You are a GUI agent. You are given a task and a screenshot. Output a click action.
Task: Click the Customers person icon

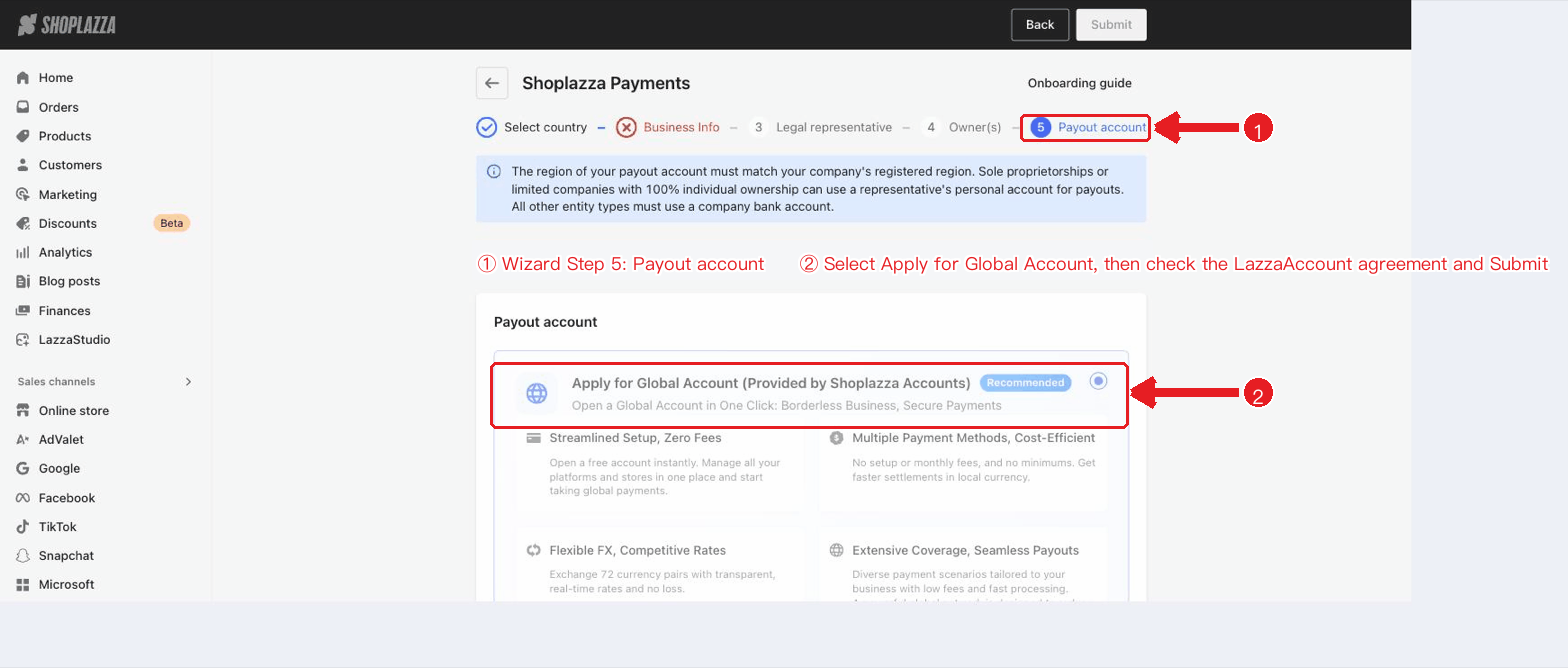click(x=23, y=165)
